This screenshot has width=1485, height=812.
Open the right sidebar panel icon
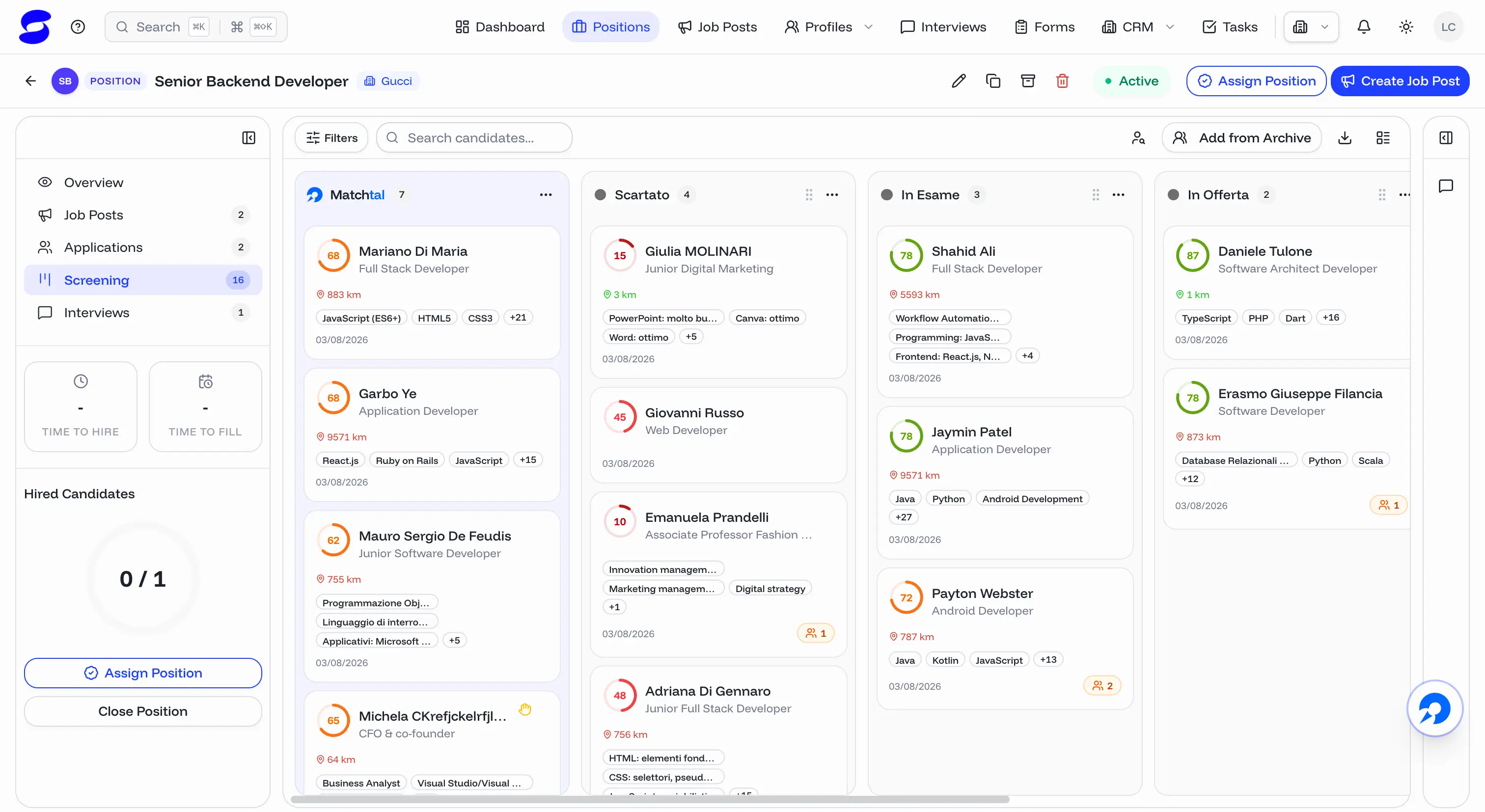1446,138
